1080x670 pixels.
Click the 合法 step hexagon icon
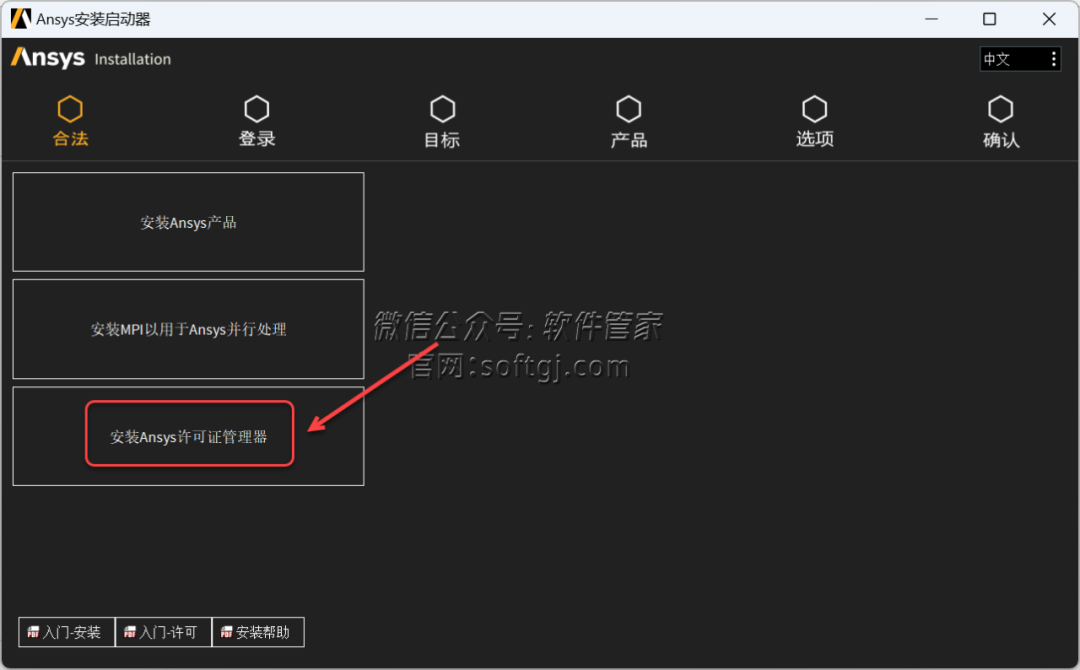coord(70,109)
